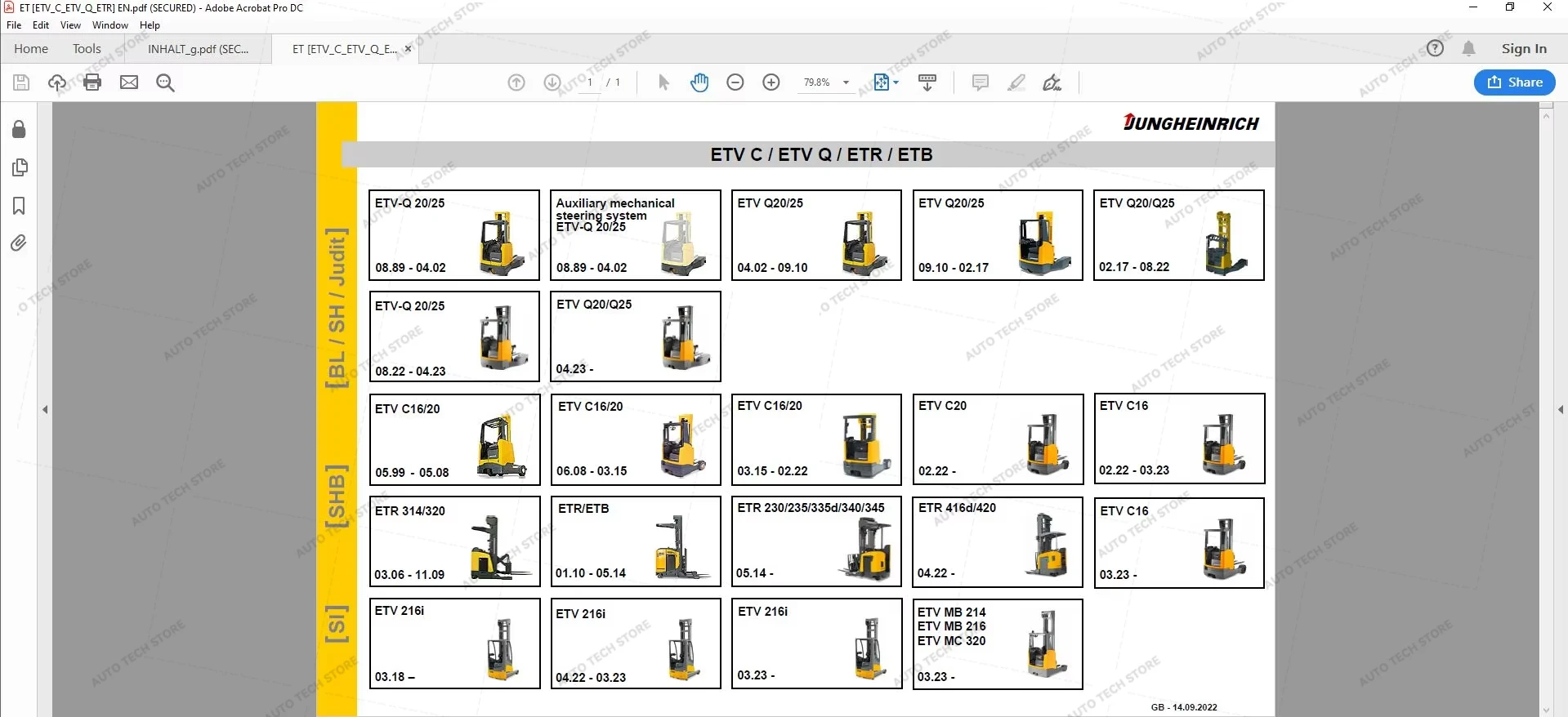Click the Share button
The width and height of the screenshot is (1568, 717).
1514,82
